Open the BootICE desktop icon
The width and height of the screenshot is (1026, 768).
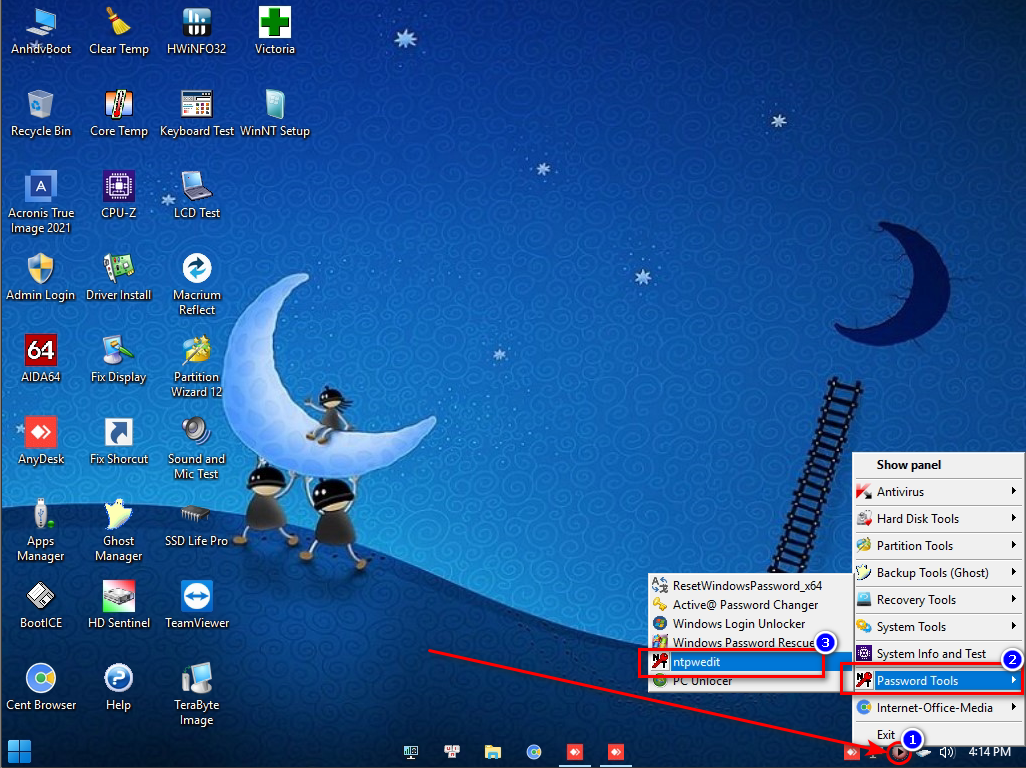[41, 606]
